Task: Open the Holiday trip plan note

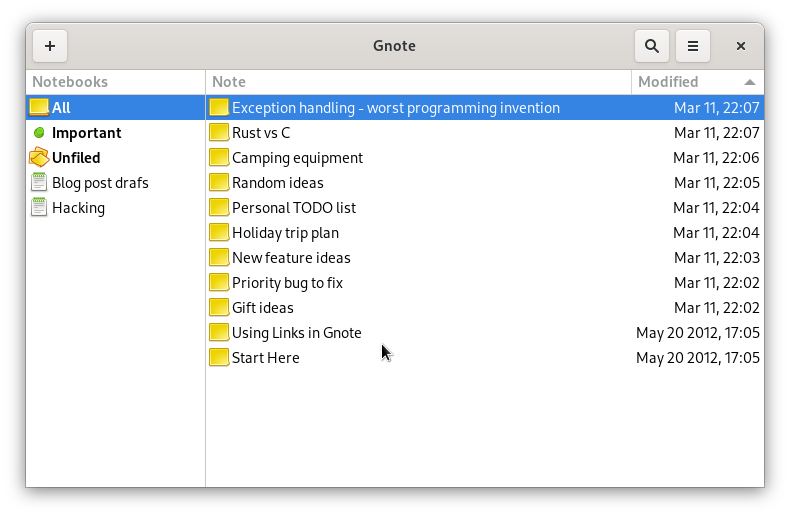Action: pyautogui.click(x=485, y=233)
